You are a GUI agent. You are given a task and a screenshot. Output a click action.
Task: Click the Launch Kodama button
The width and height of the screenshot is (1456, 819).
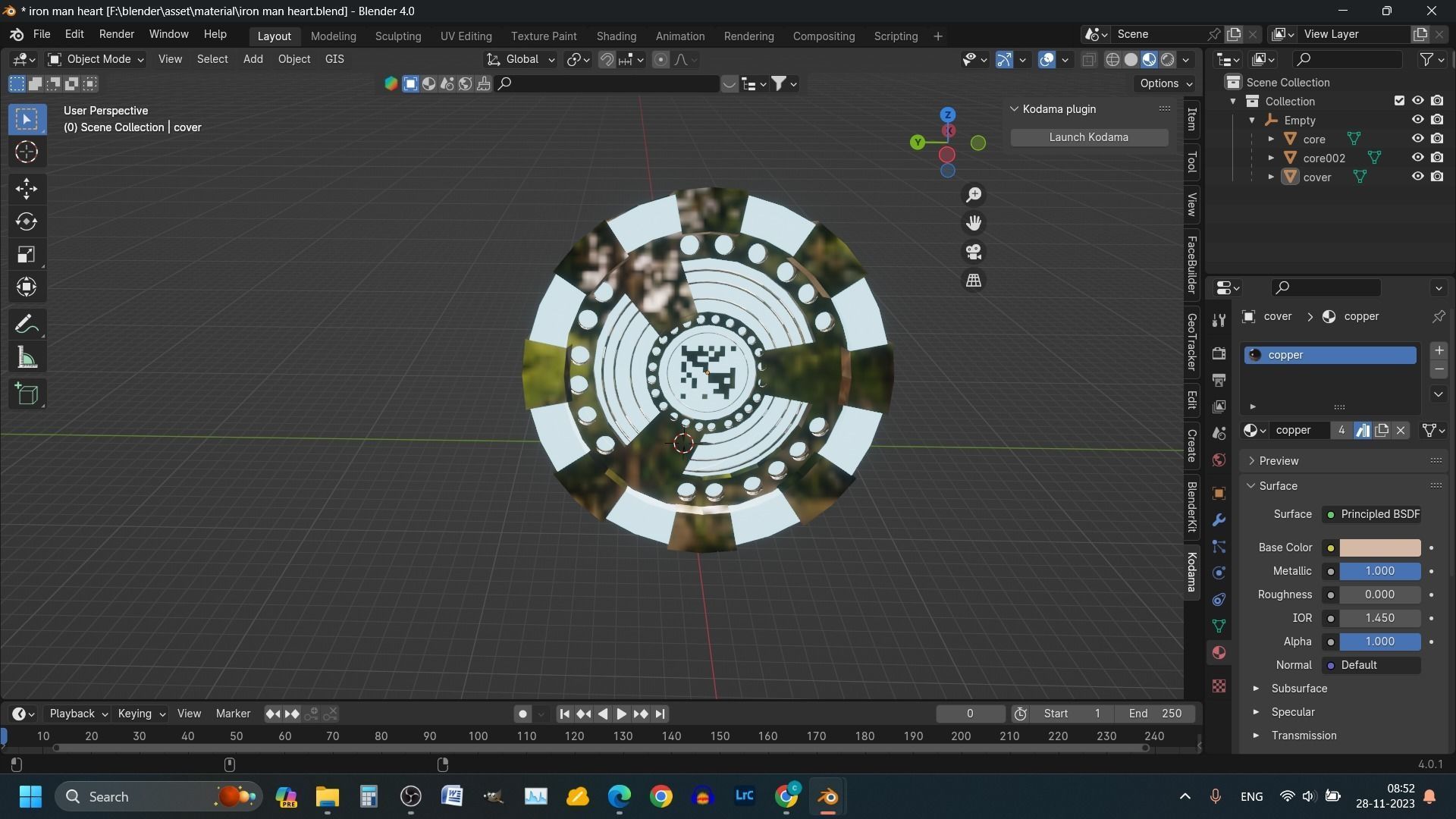[x=1089, y=137]
